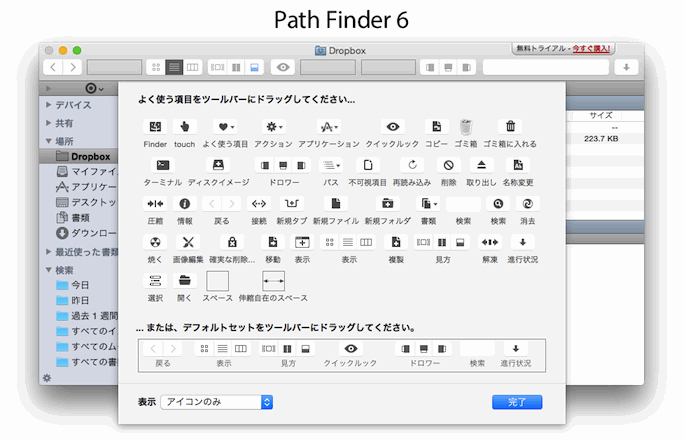
Task: Select the ターミナル terminal icon
Action: pos(163,165)
